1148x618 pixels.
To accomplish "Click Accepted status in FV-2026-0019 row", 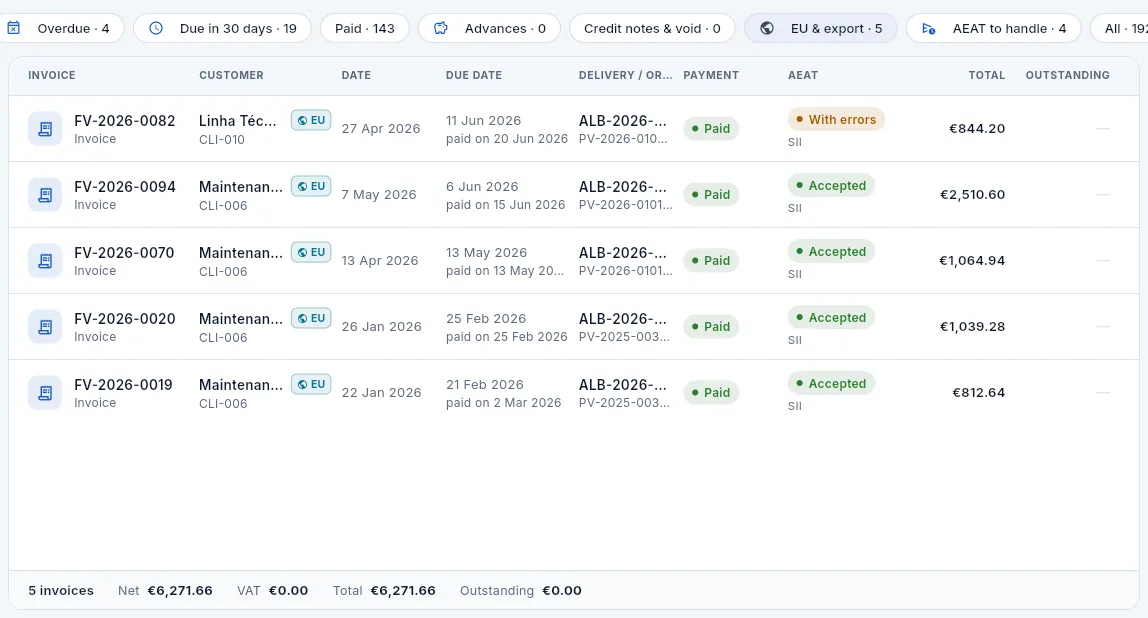I will click(x=831, y=383).
